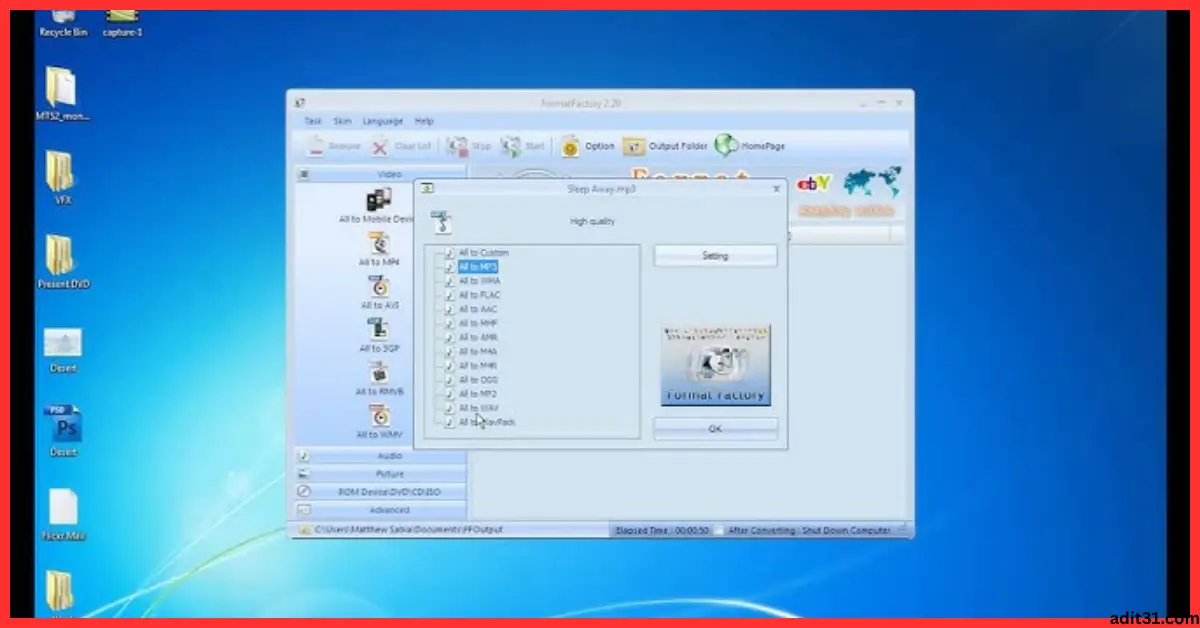Choose All to Custom in the list
This screenshot has height=628, width=1200.
(484, 253)
